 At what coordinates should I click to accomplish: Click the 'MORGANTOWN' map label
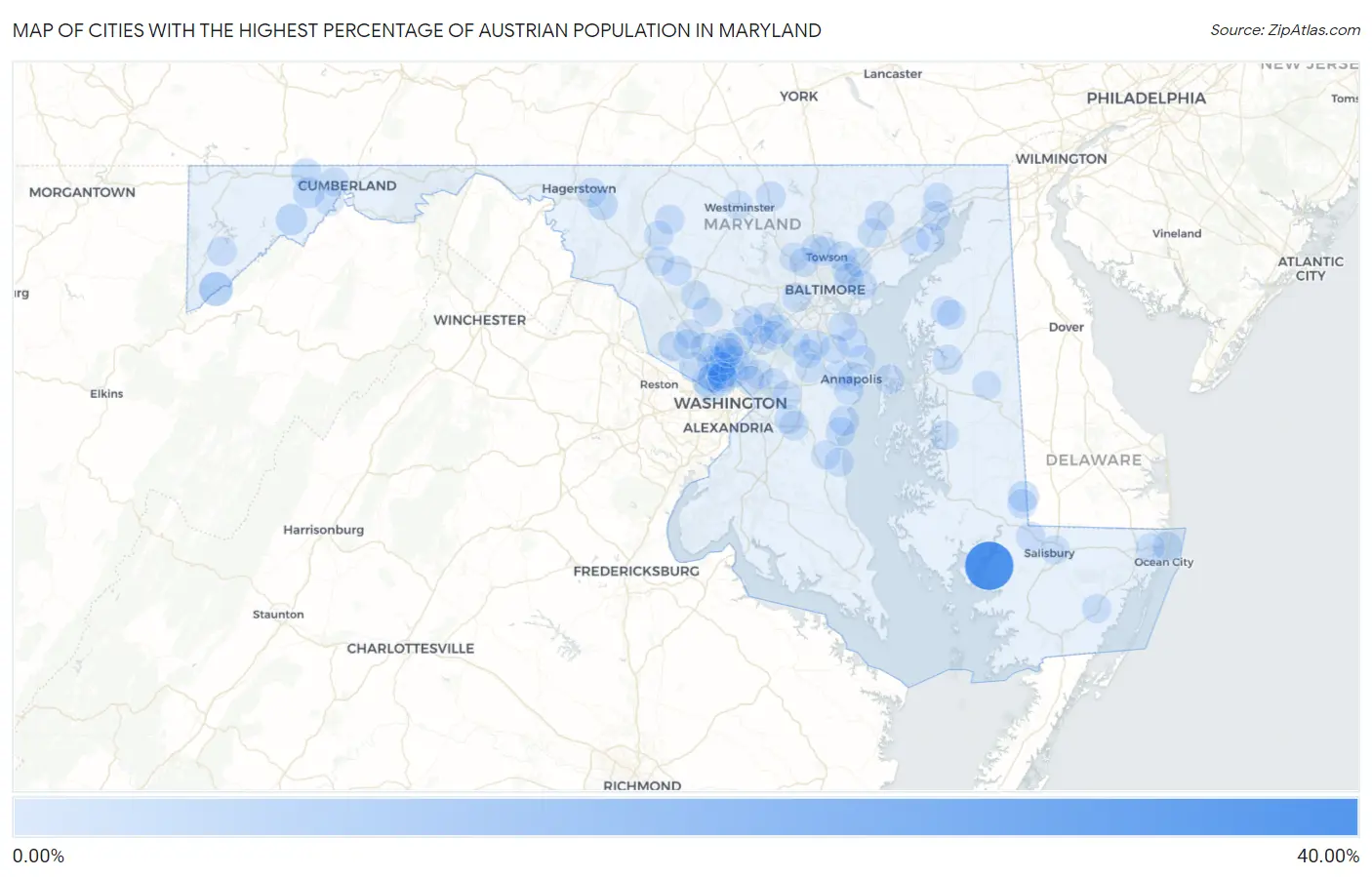pos(82,192)
